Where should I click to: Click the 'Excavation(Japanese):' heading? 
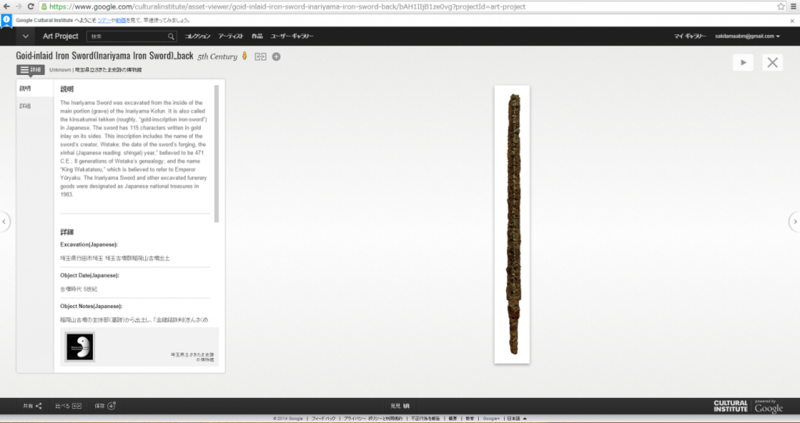(x=89, y=244)
